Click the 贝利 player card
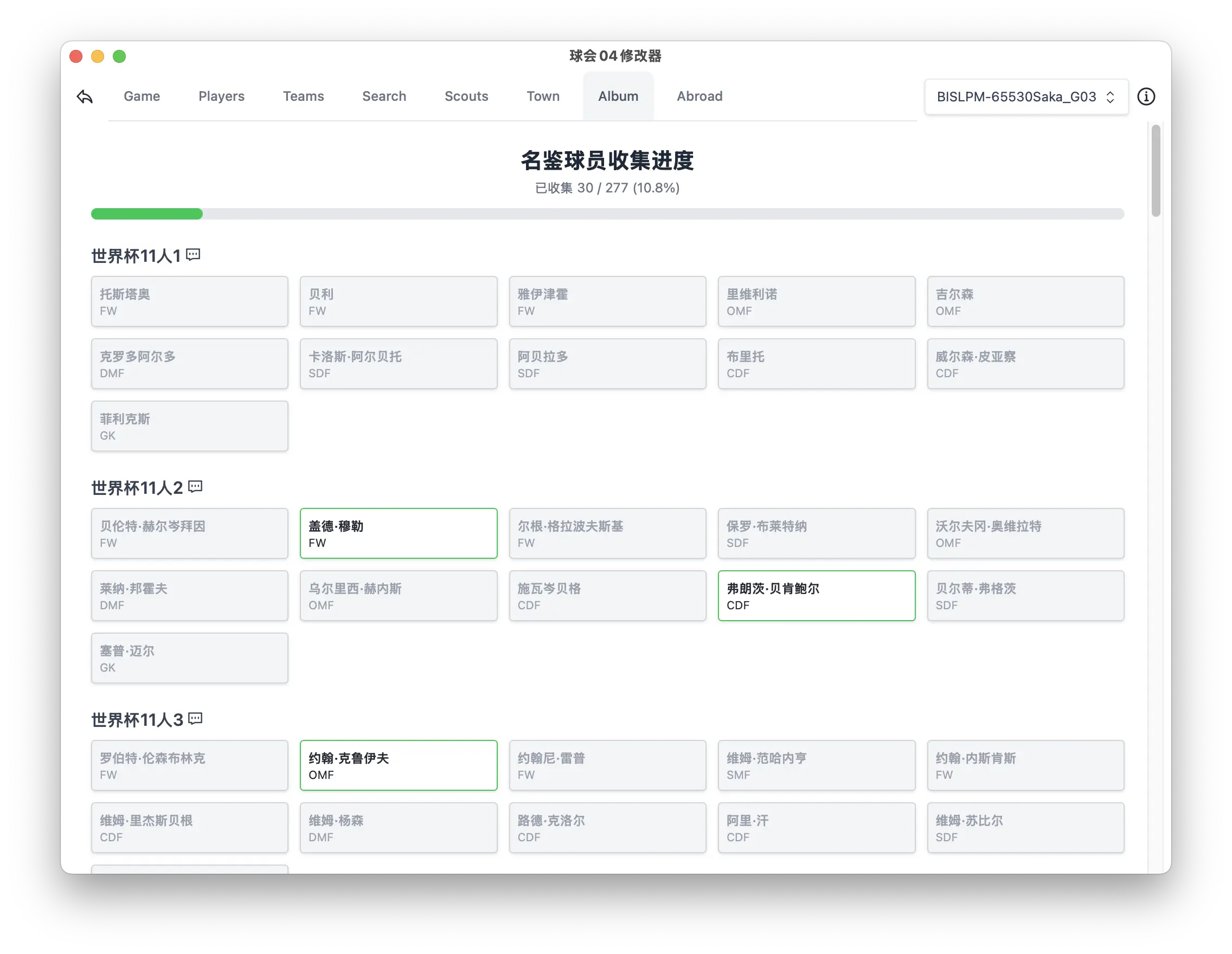Screen dimensions: 1232x954 pos(398,302)
